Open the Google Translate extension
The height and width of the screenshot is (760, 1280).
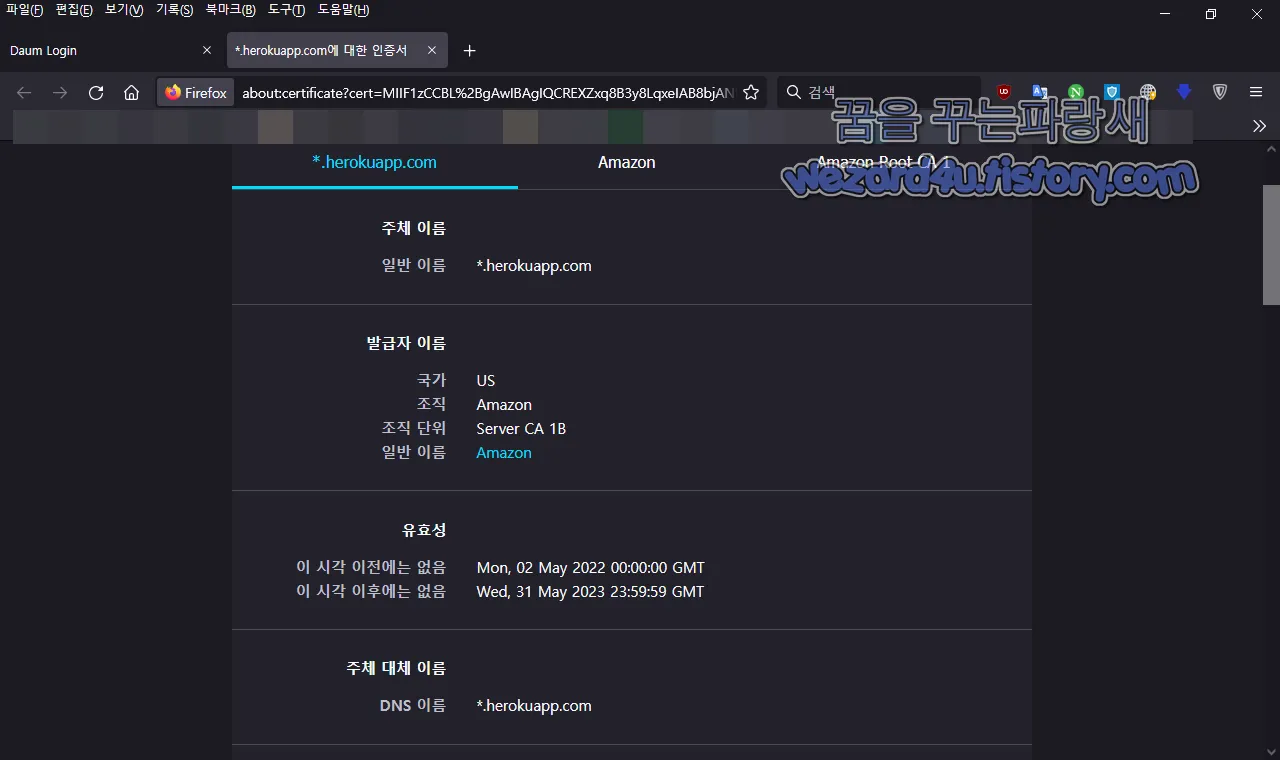[1040, 92]
